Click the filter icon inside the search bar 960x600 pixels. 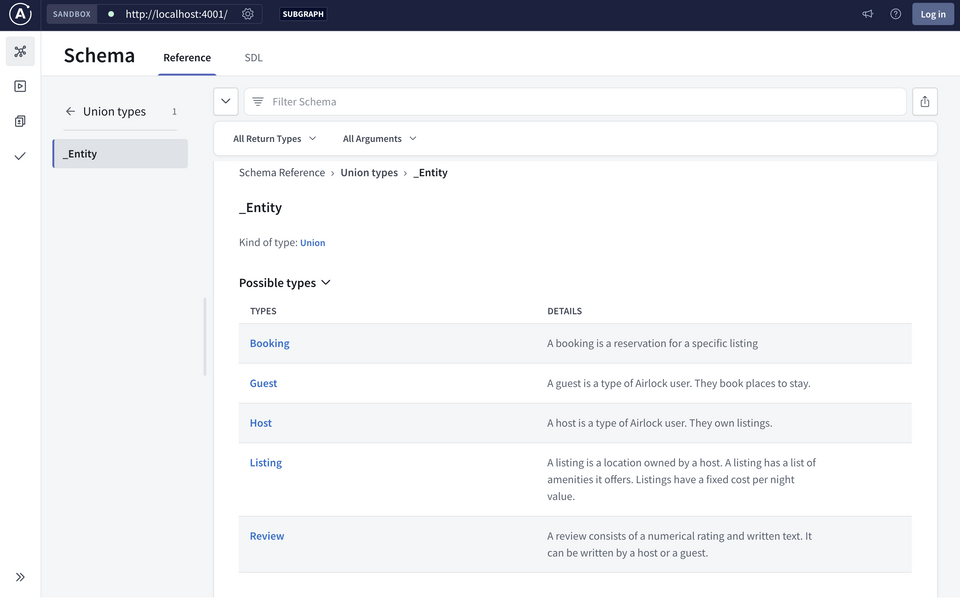coord(258,101)
